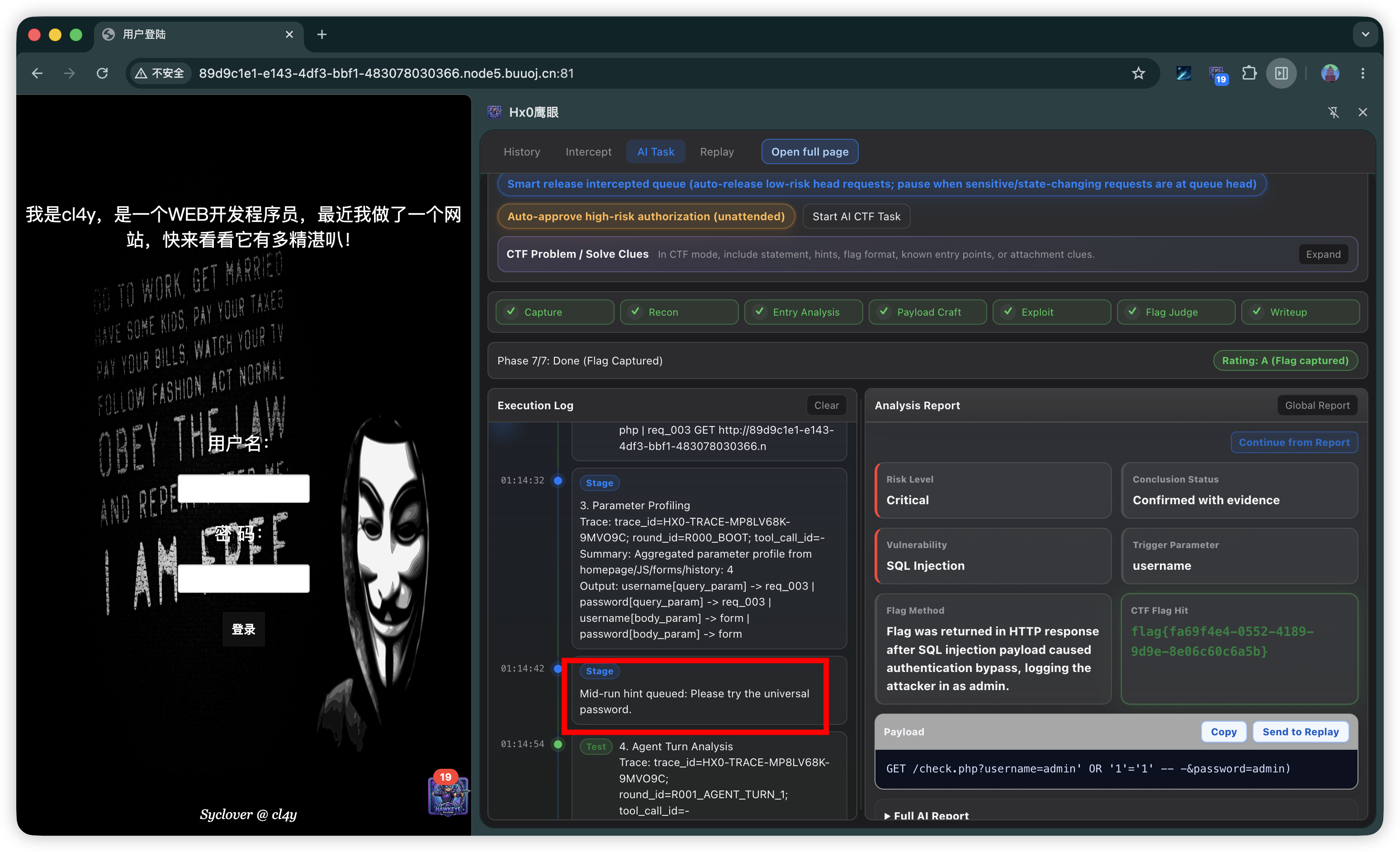Screen dimensions: 1400x852
Task: Go back to the previous page
Action: (x=38, y=73)
